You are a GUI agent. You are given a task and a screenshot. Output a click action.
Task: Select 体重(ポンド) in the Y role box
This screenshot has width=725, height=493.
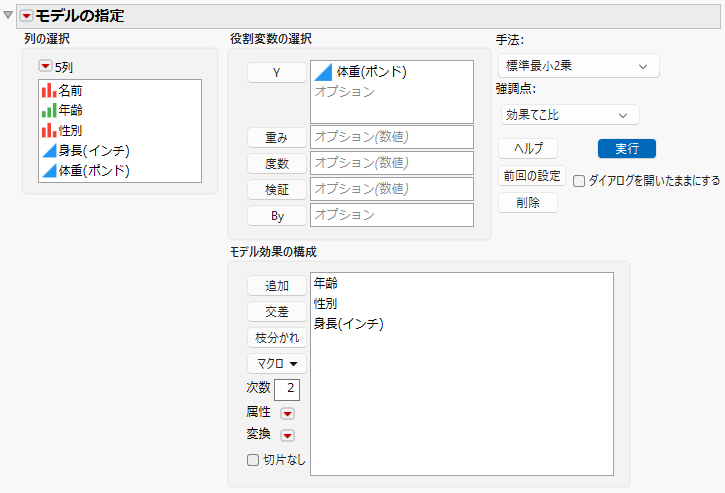[392, 72]
